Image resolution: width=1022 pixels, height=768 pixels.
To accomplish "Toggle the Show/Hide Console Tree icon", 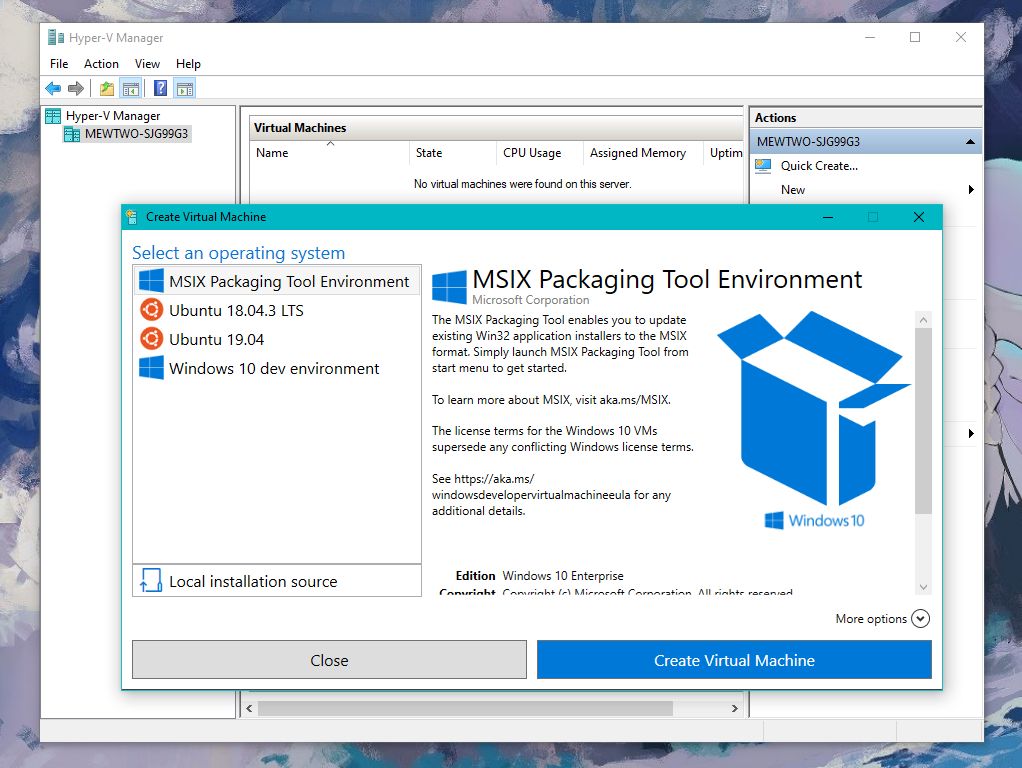I will tap(131, 88).
